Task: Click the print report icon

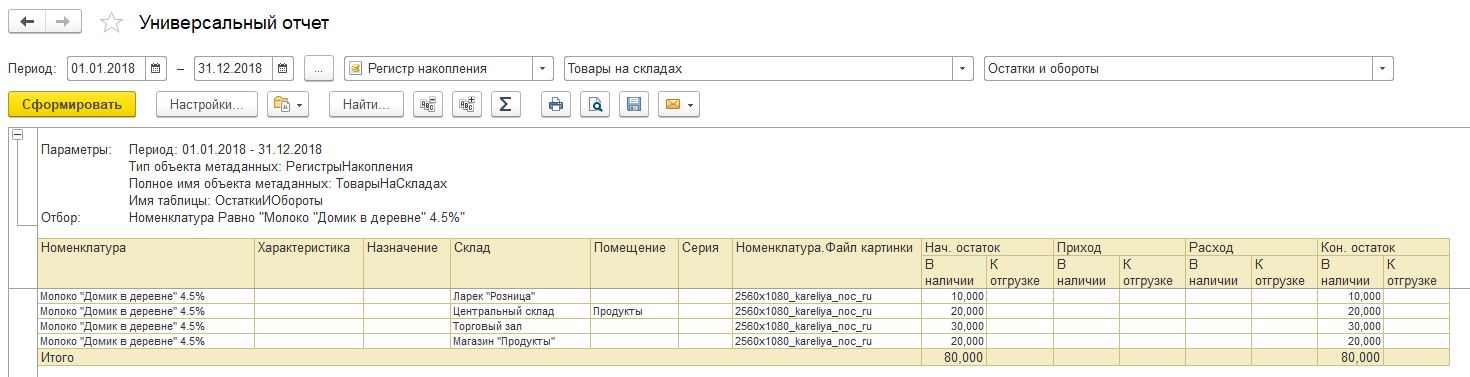Action: 556,104
